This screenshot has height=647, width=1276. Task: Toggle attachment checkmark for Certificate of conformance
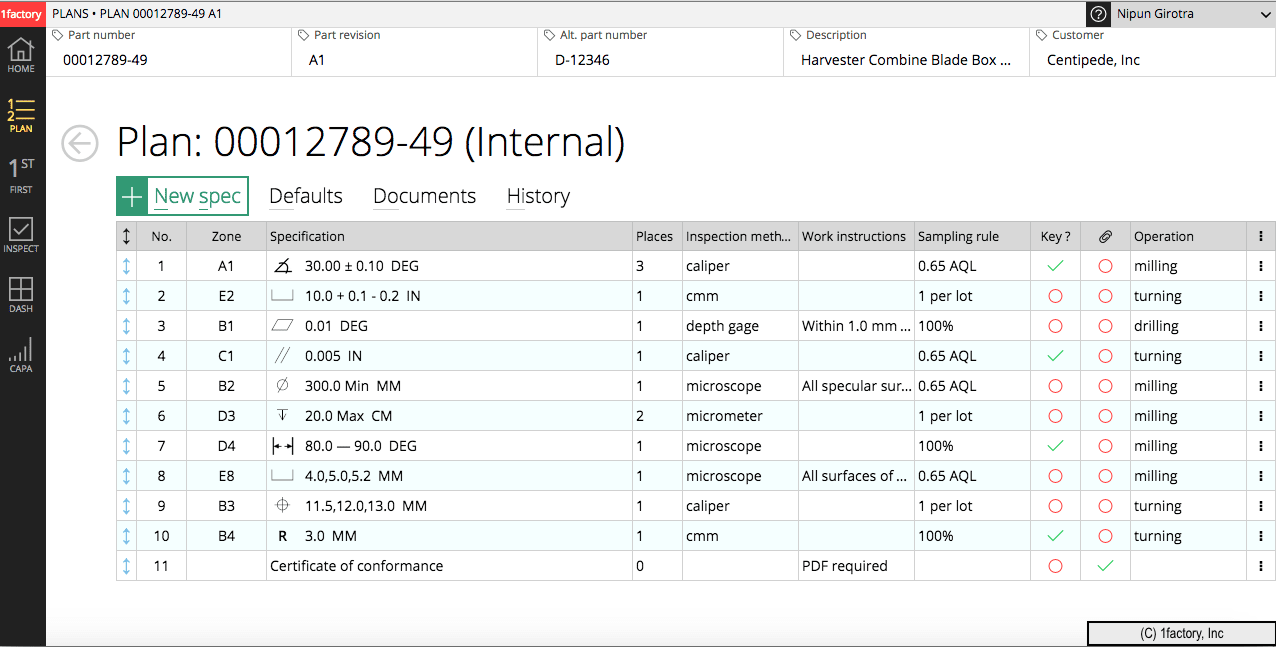(1105, 566)
